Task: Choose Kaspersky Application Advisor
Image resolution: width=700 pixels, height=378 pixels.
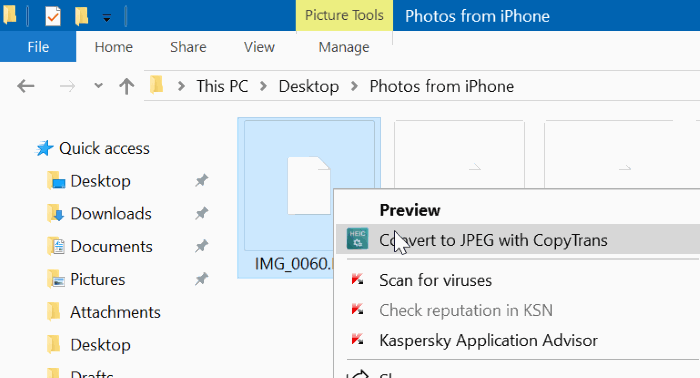Action: click(488, 341)
